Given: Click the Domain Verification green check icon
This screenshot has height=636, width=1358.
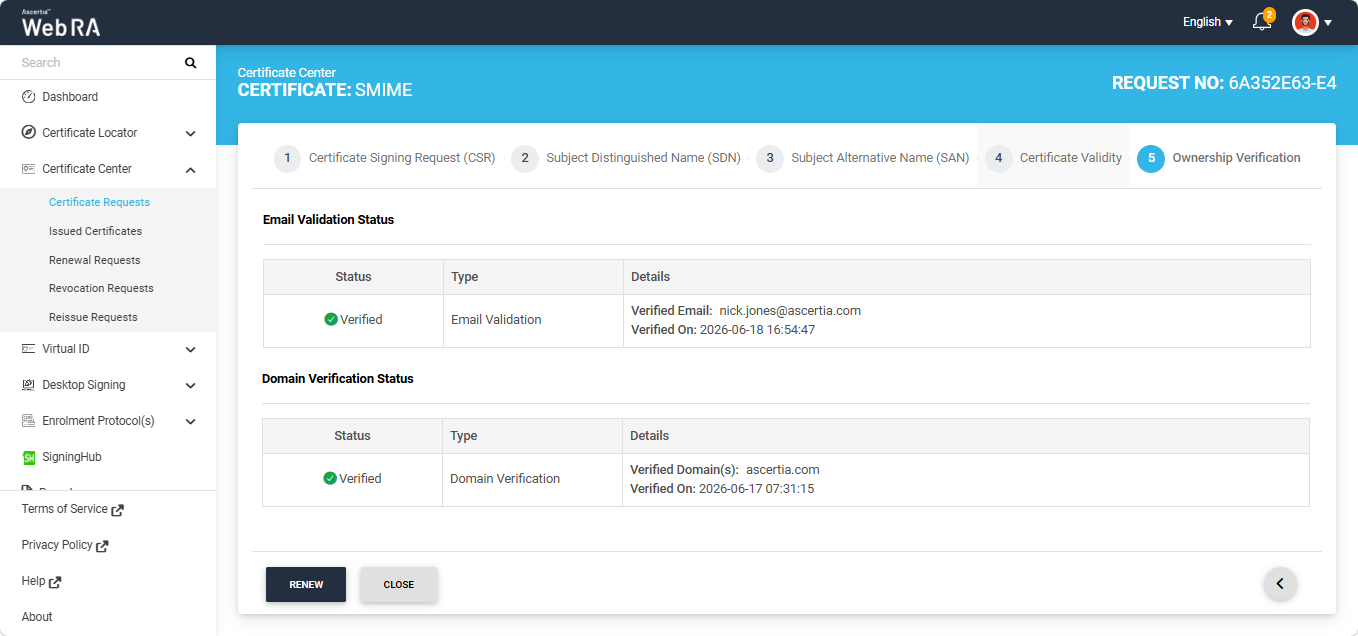Looking at the screenshot, I should (x=329, y=479).
